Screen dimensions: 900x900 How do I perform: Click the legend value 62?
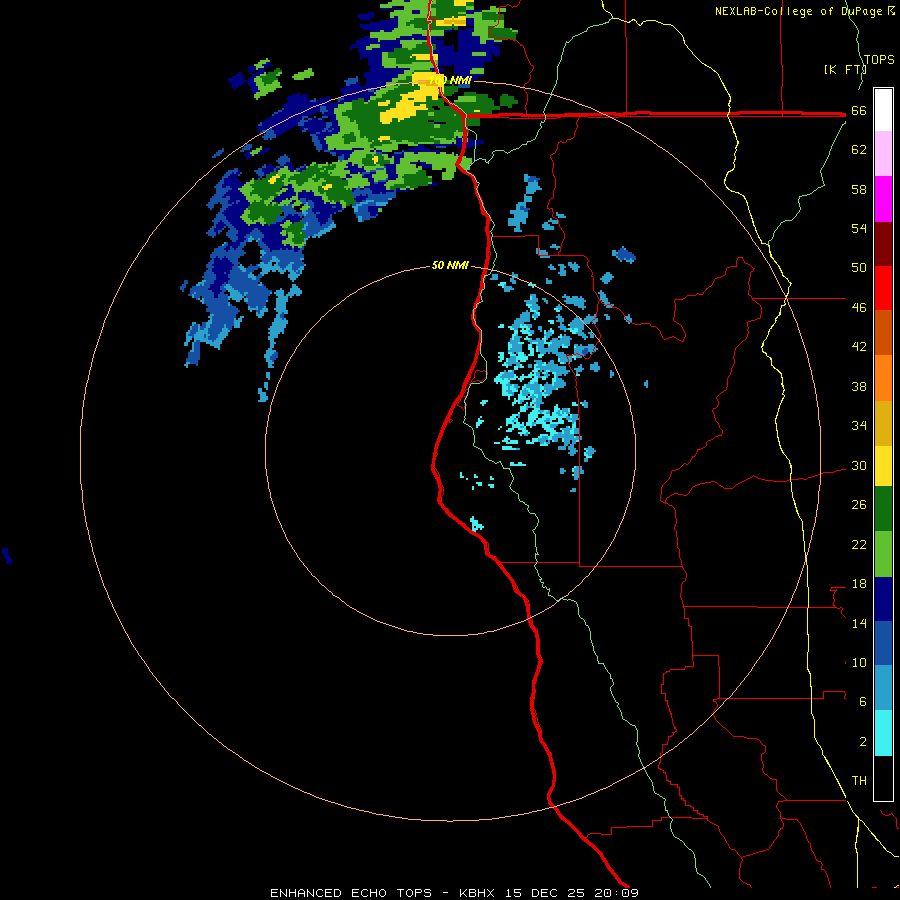click(x=859, y=150)
